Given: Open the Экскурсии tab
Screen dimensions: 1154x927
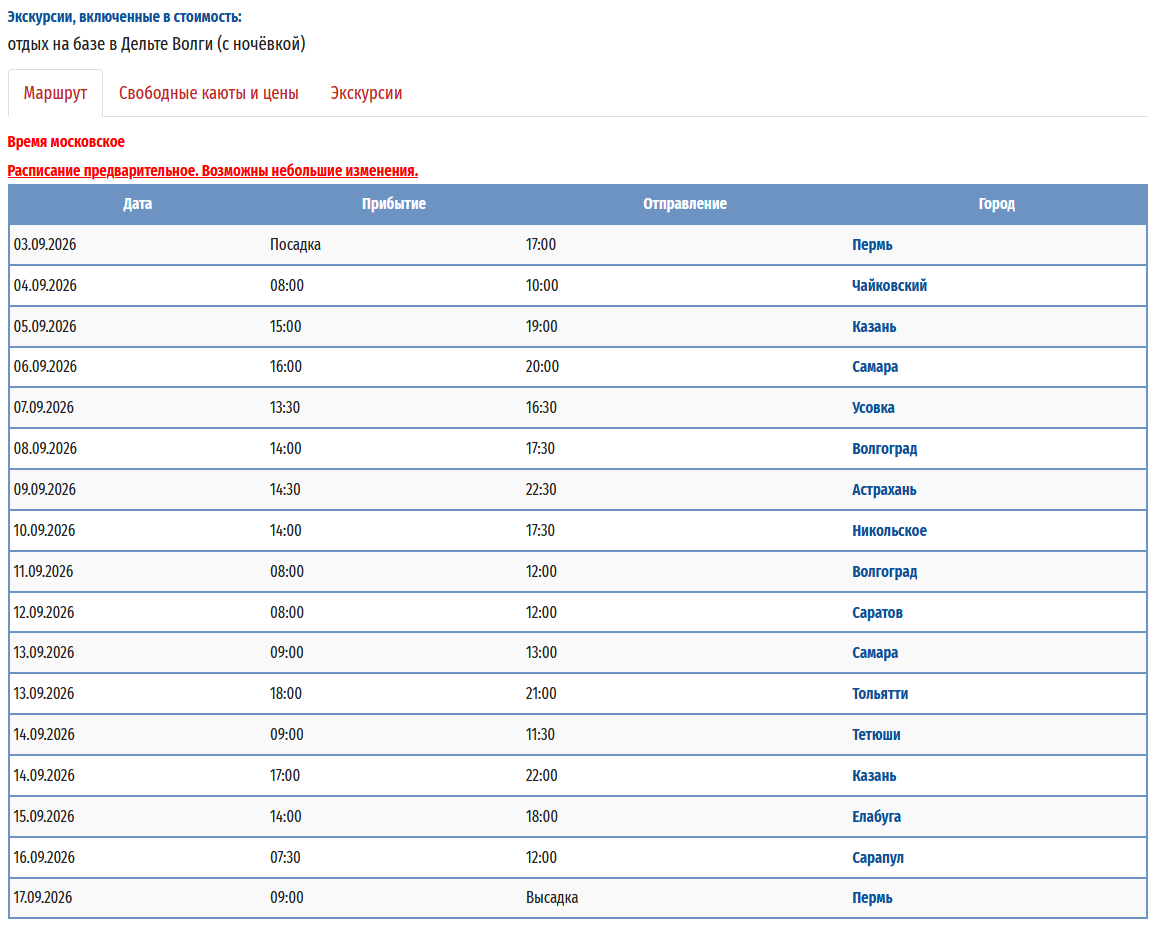Looking at the screenshot, I should point(366,93).
